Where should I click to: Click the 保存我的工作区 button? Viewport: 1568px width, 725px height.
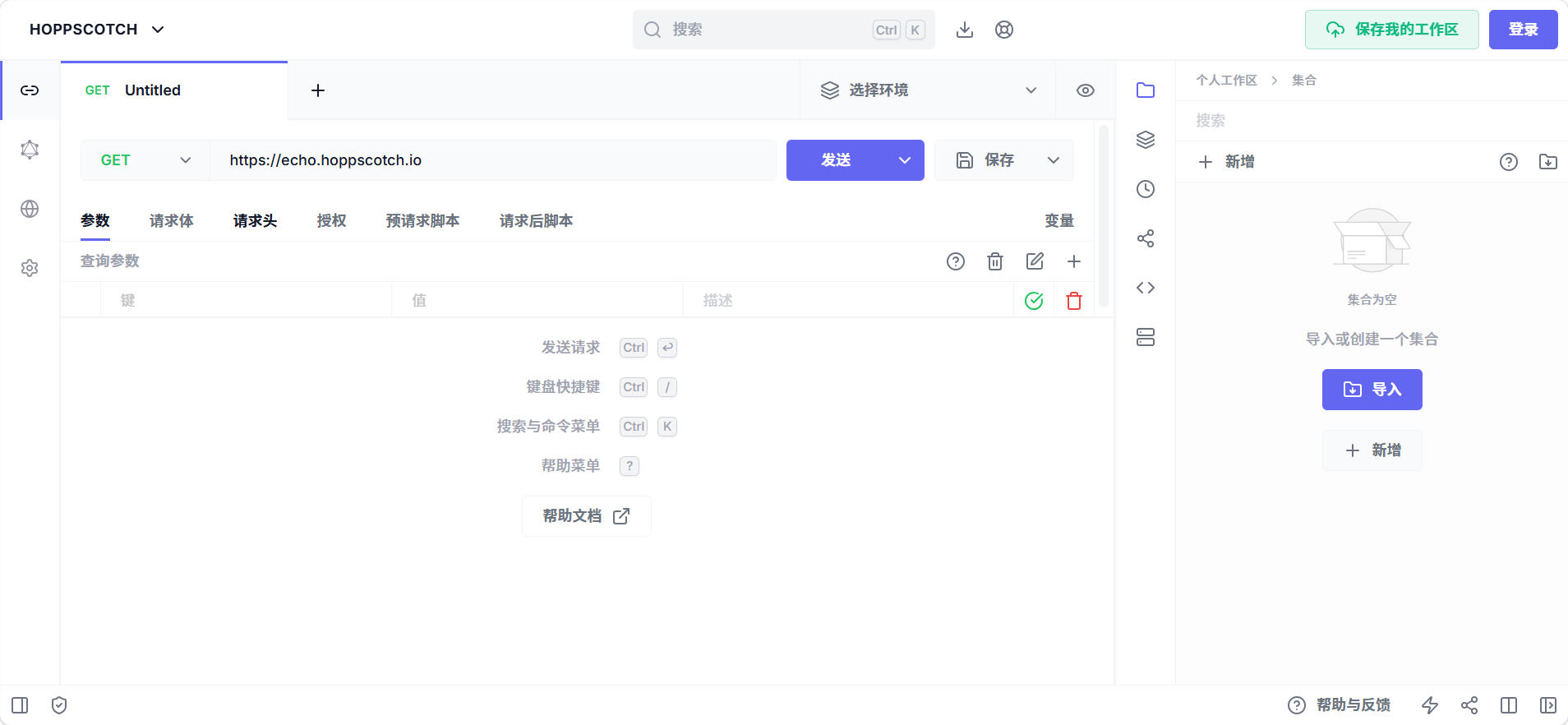[1392, 30]
